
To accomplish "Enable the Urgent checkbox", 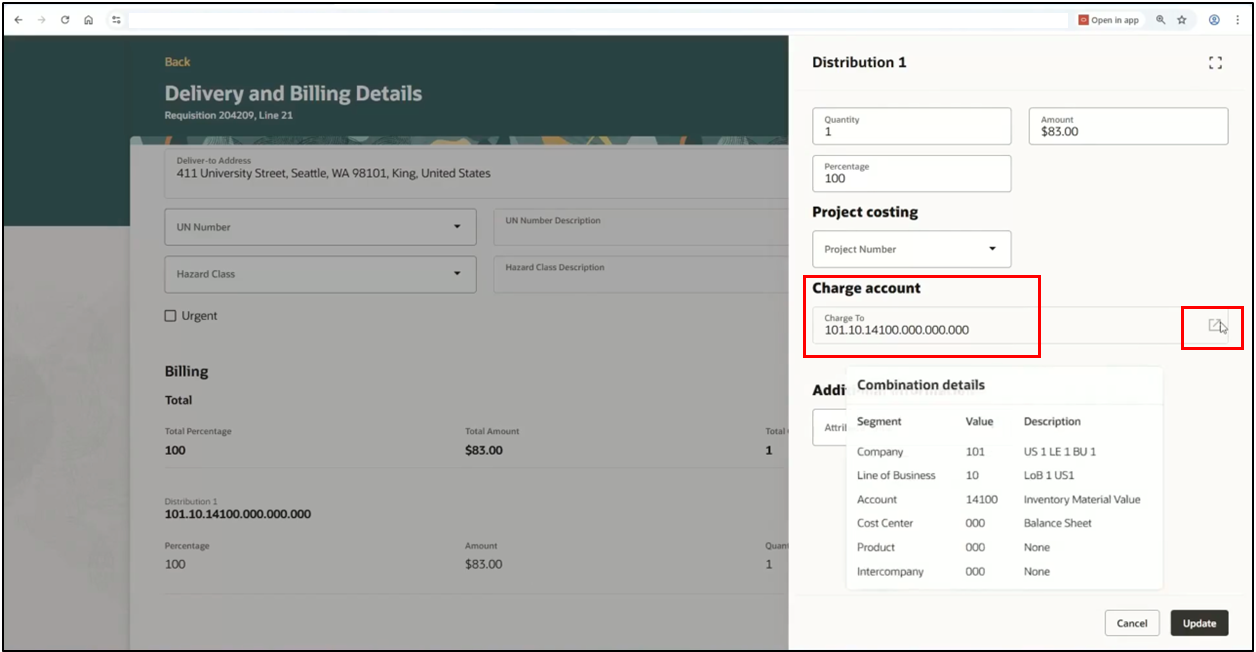I will [x=171, y=316].
